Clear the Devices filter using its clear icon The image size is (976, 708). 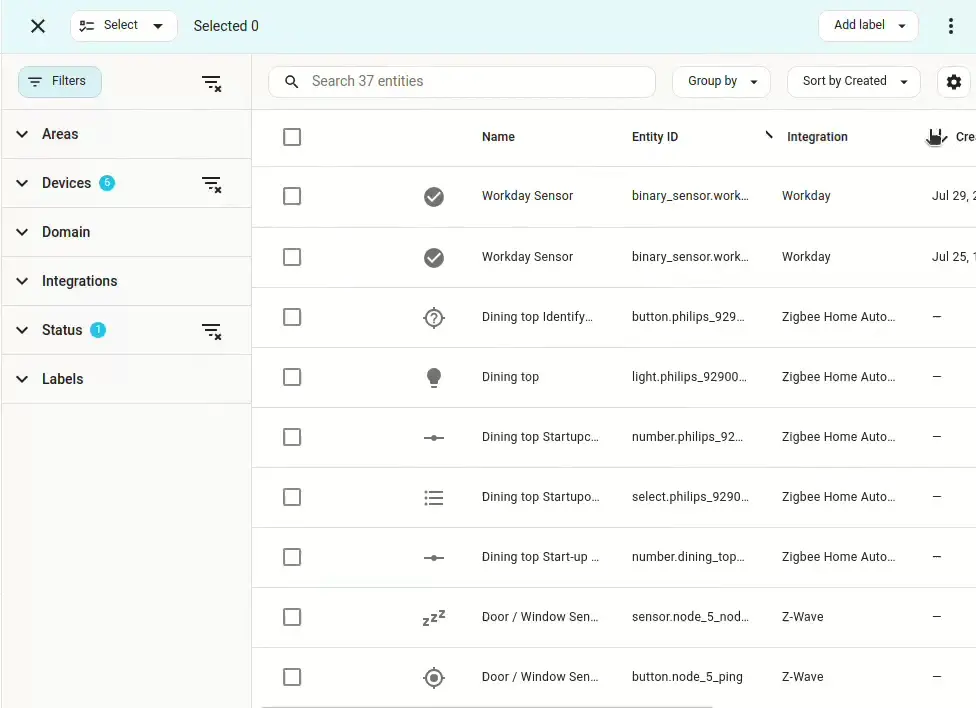tap(212, 184)
